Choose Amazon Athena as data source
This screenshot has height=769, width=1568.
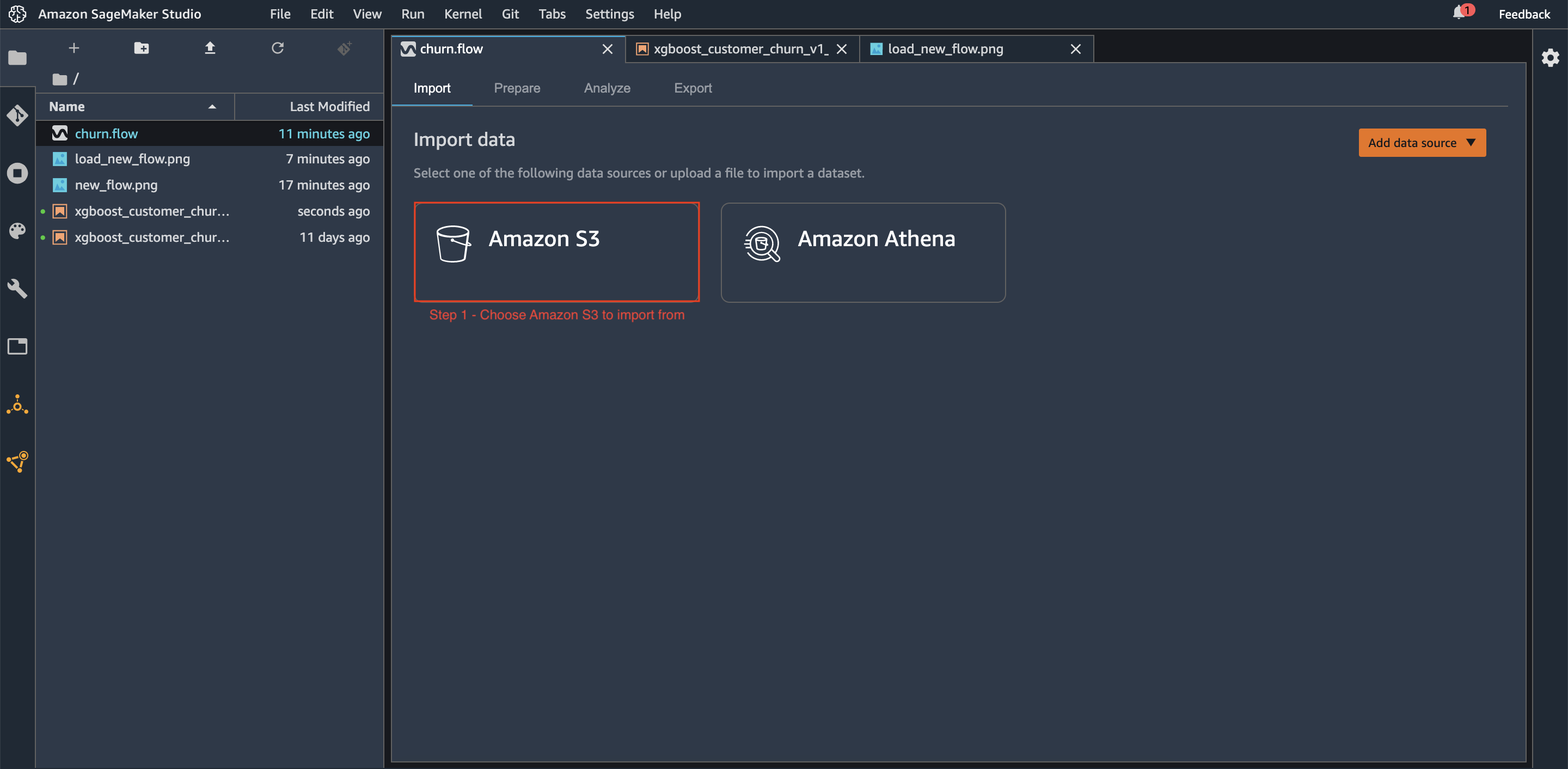862,252
